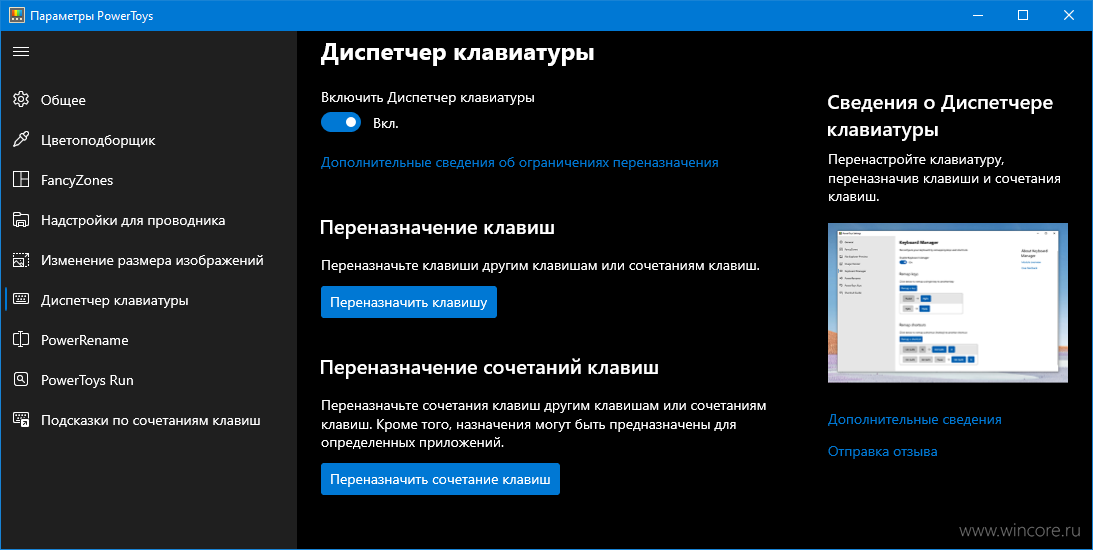The height and width of the screenshot is (550, 1093).
Task: Open the Дополнительные сведения link
Action: (915, 420)
